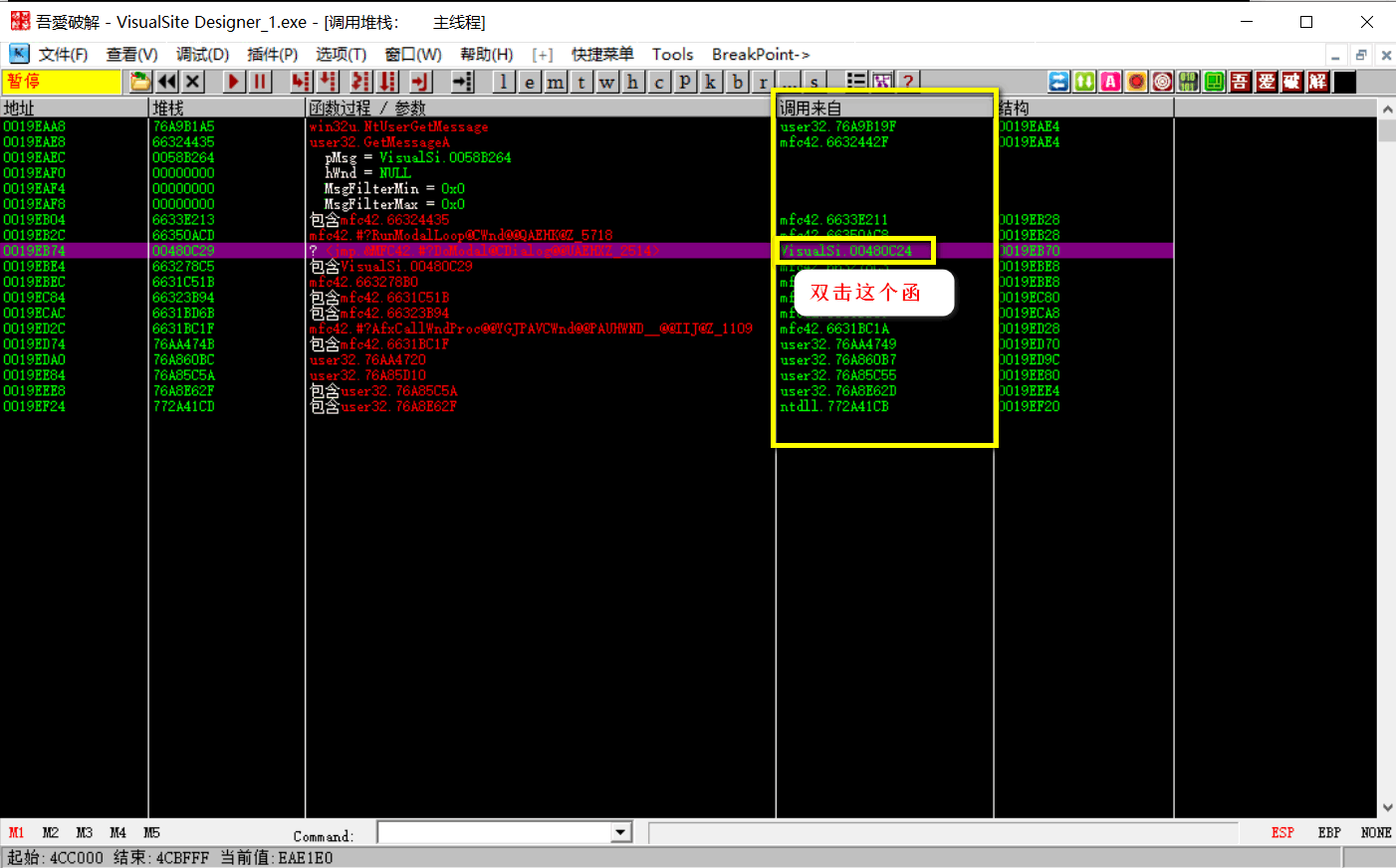Click the step over toolbar icon

(x=327, y=82)
